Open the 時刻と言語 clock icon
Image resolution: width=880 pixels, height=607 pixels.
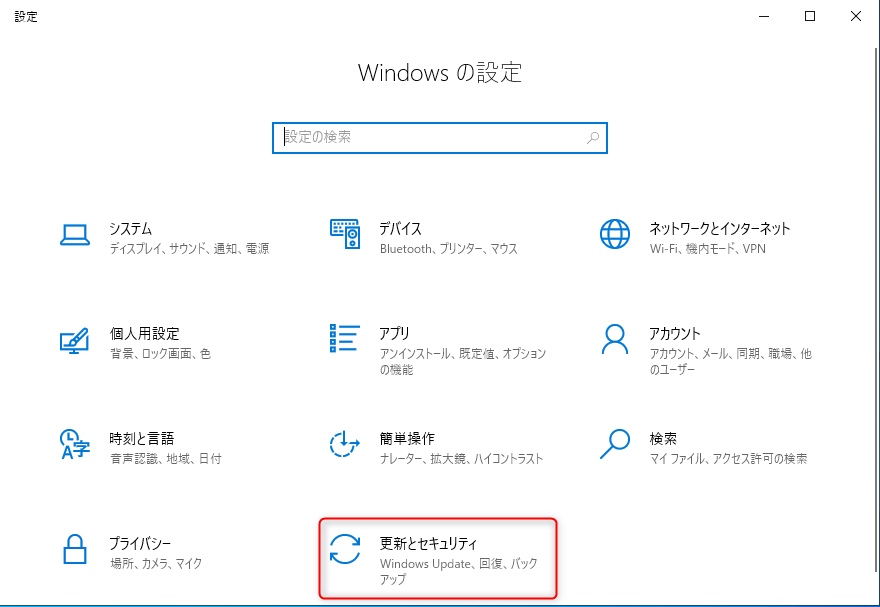75,444
